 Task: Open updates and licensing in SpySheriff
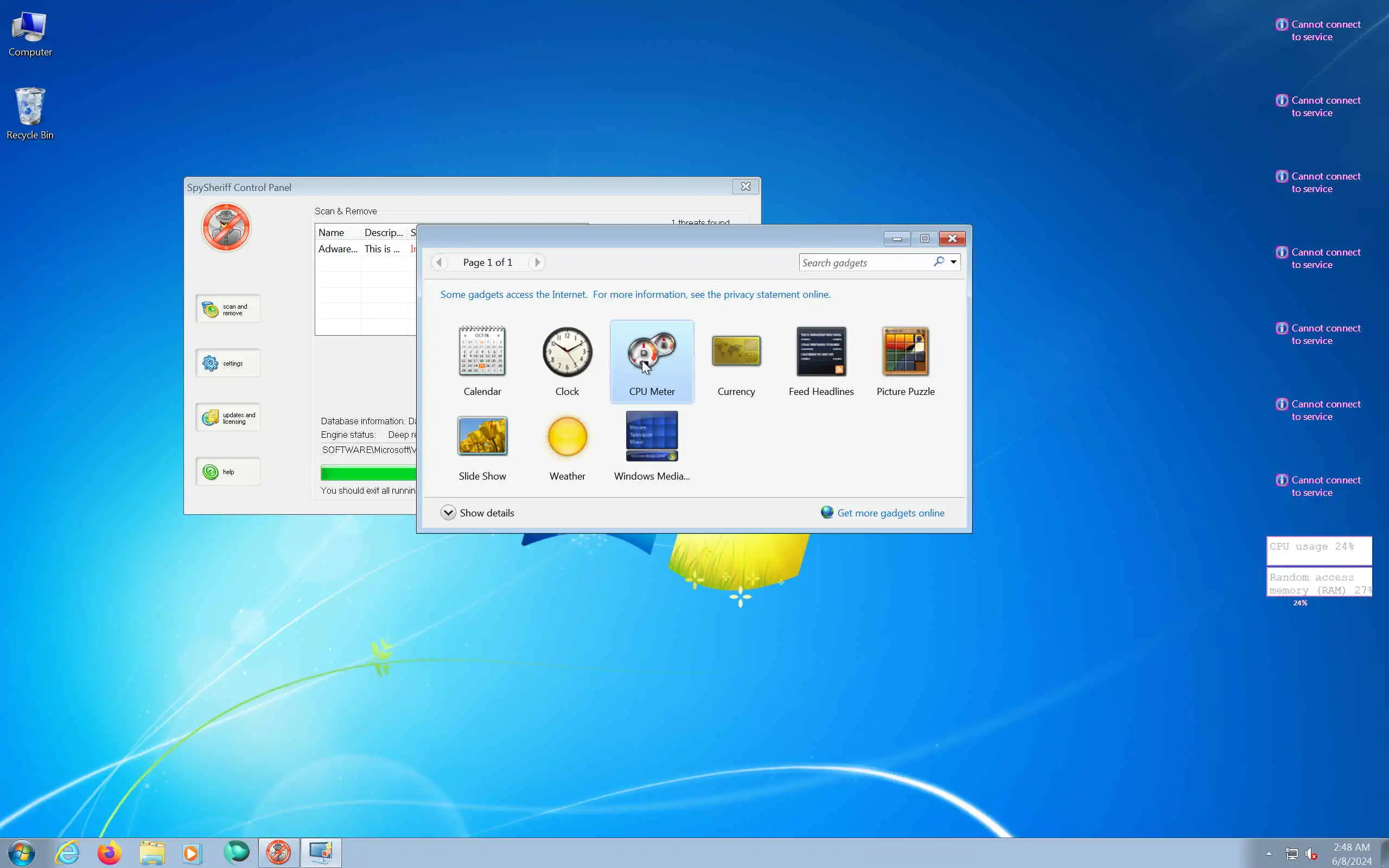(x=228, y=418)
